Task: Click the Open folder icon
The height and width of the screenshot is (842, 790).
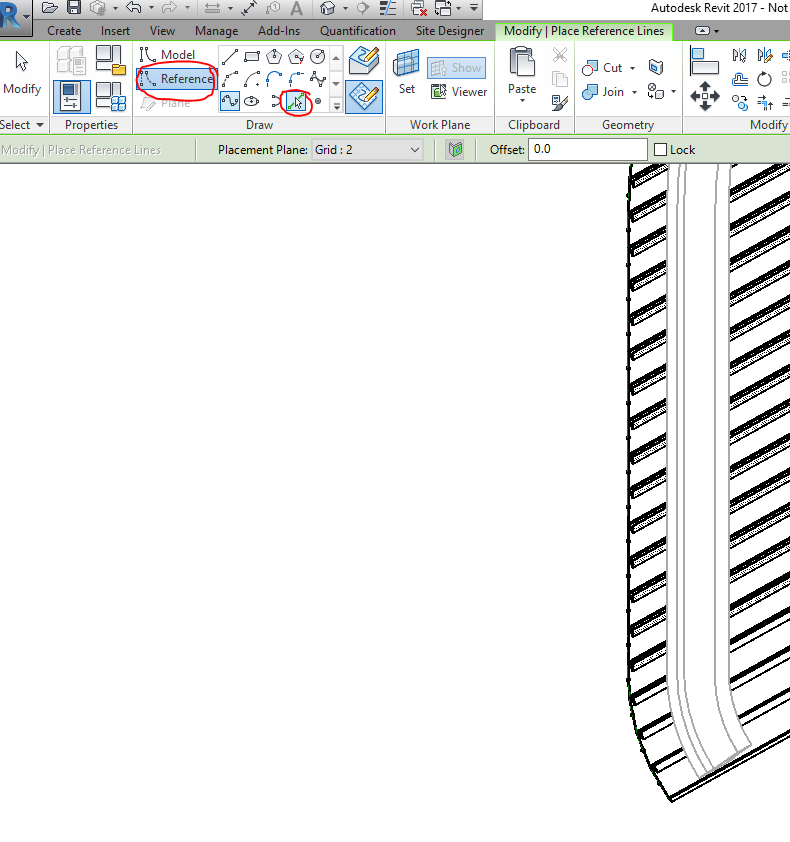Action: 49,8
